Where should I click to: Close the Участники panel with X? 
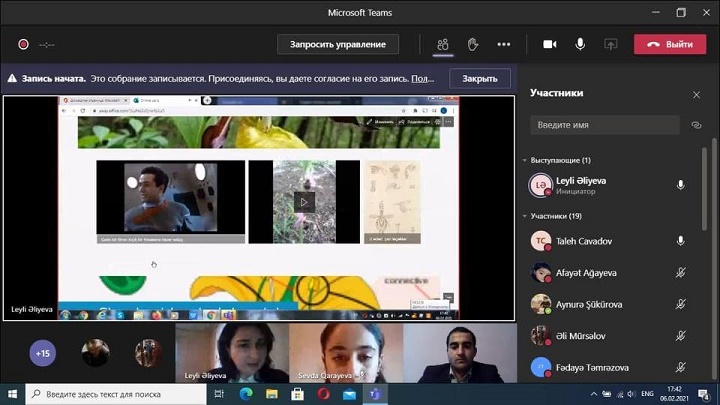pos(697,94)
